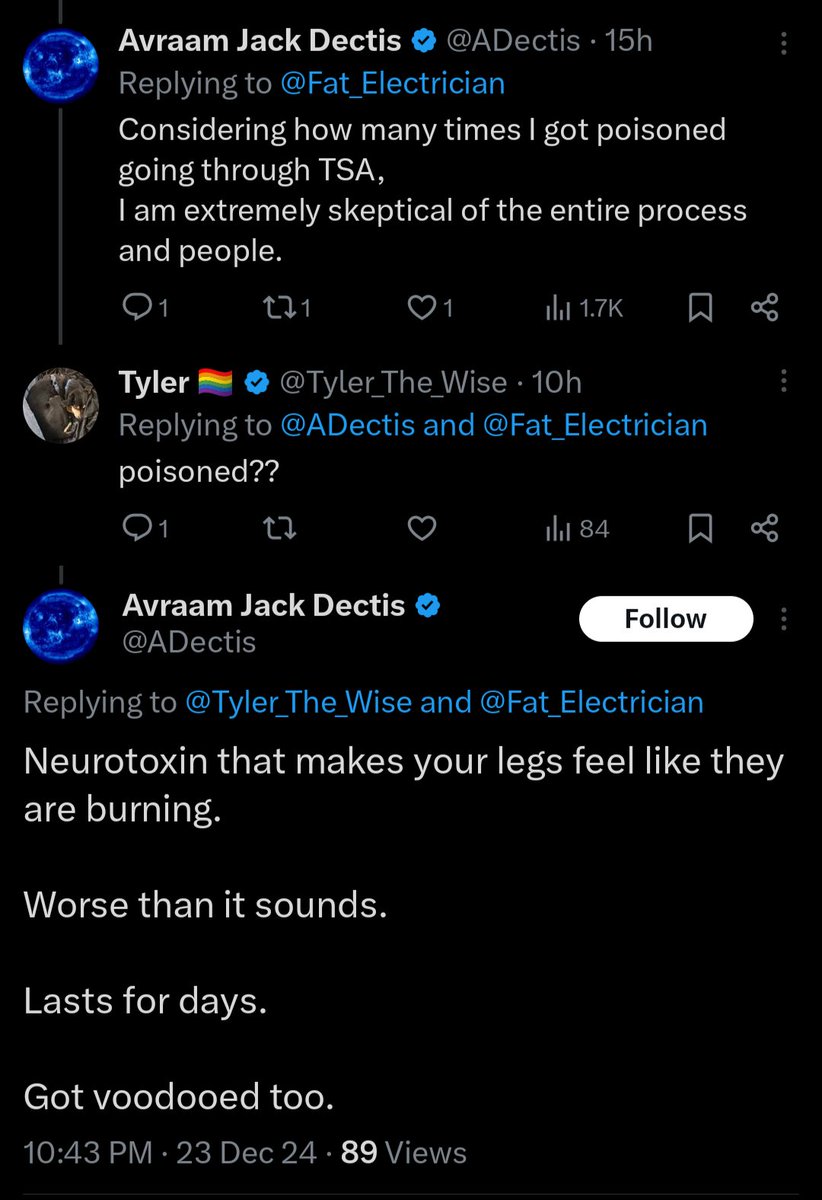
Task: Open view stats showing 84 views
Action: [x=578, y=528]
